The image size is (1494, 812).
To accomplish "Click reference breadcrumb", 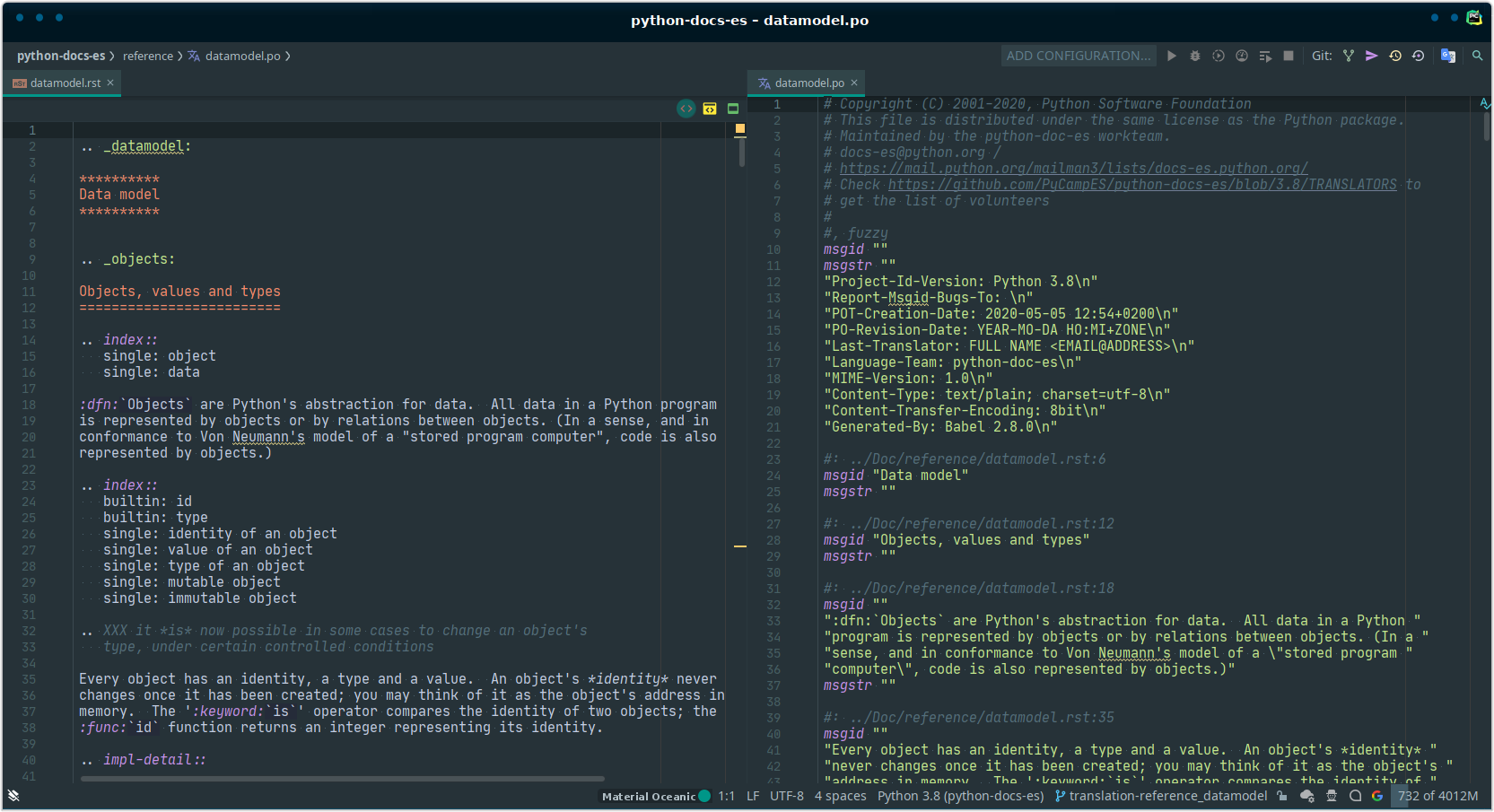I will (x=148, y=56).
